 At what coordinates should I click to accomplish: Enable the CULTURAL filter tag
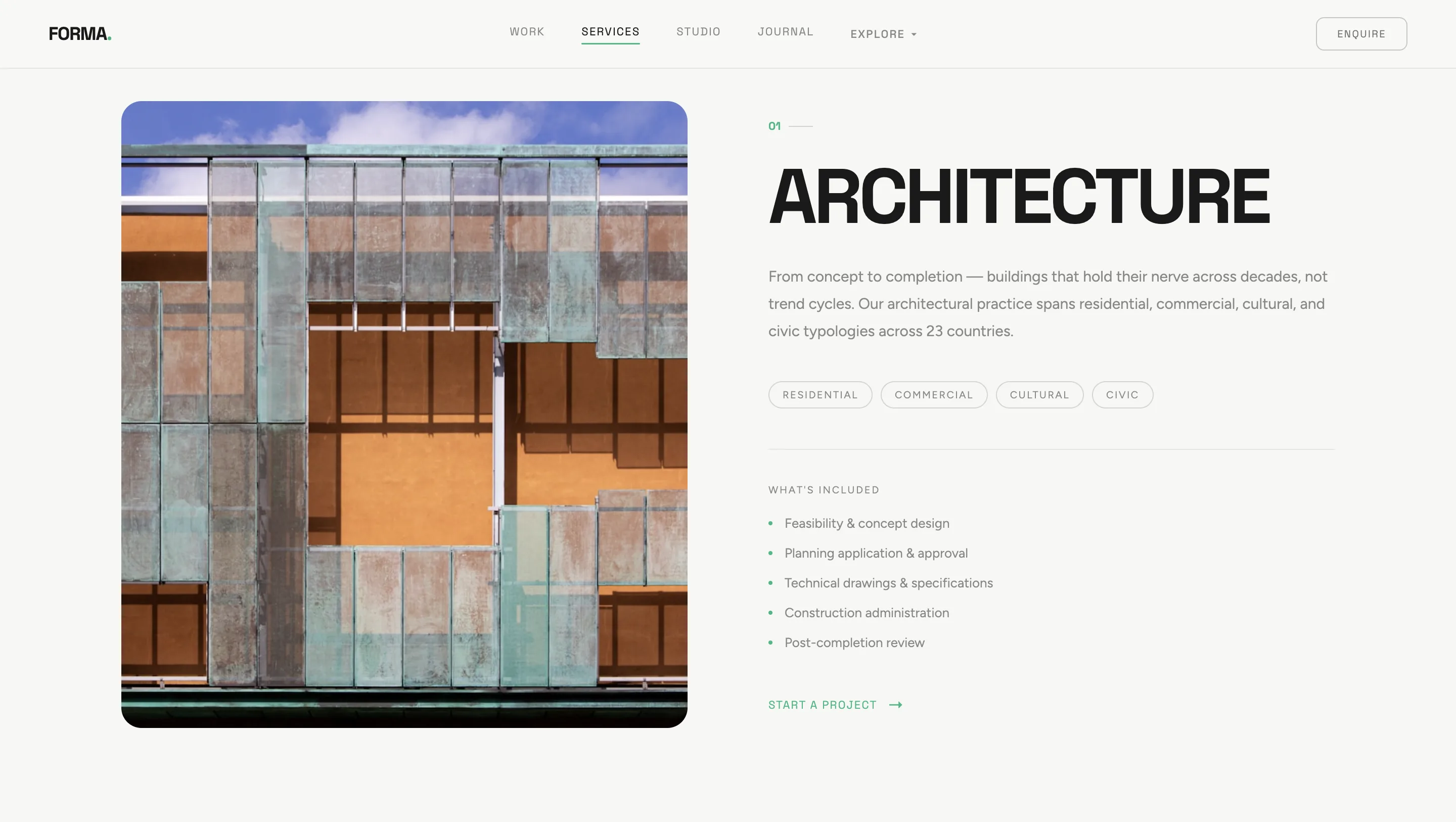click(x=1039, y=395)
